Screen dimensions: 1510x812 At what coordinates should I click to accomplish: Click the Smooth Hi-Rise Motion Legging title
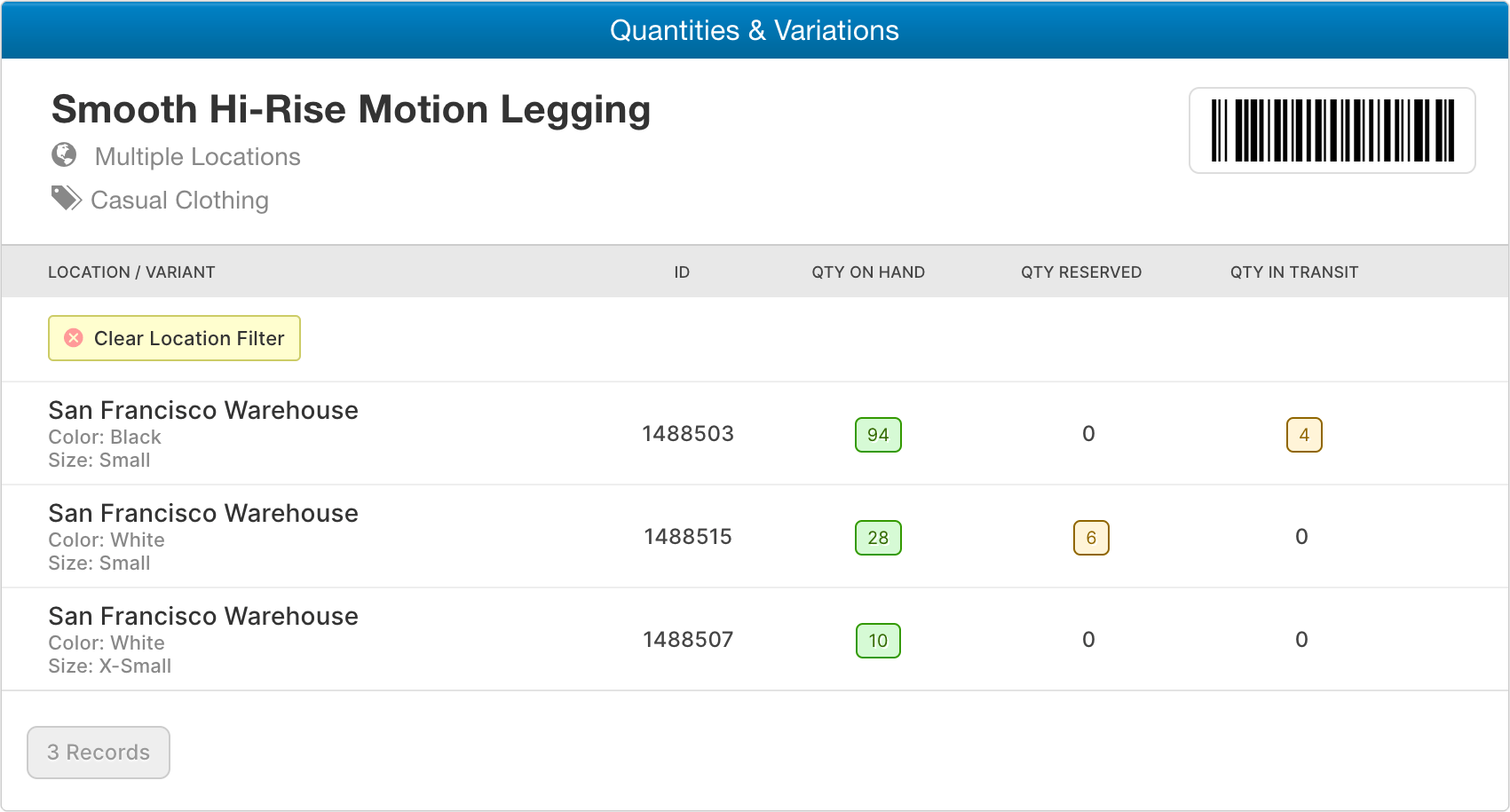point(352,111)
